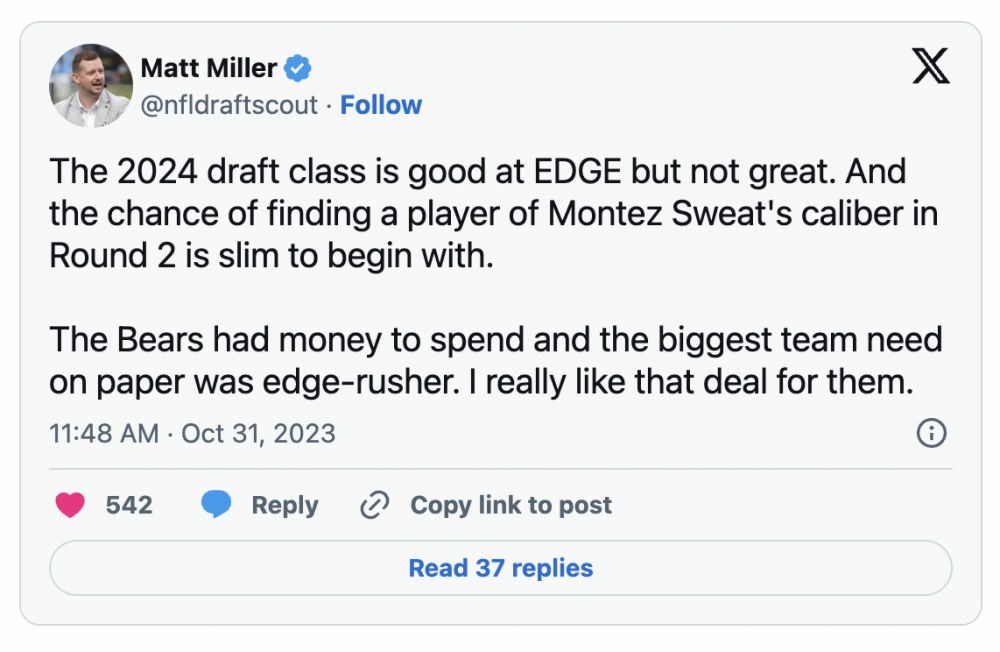
Task: Open Matt Miller's profile picture
Action: click(91, 86)
